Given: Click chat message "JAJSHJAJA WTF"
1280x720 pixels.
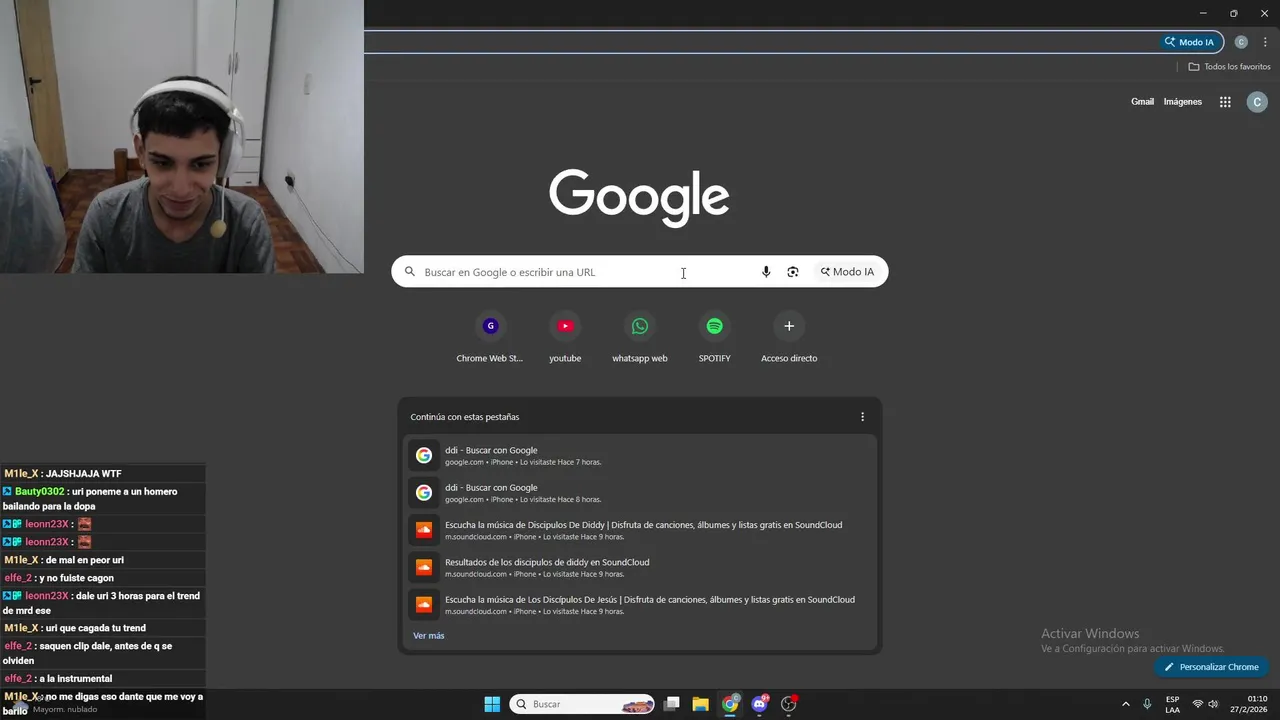Looking at the screenshot, I should pyautogui.click(x=84, y=474).
